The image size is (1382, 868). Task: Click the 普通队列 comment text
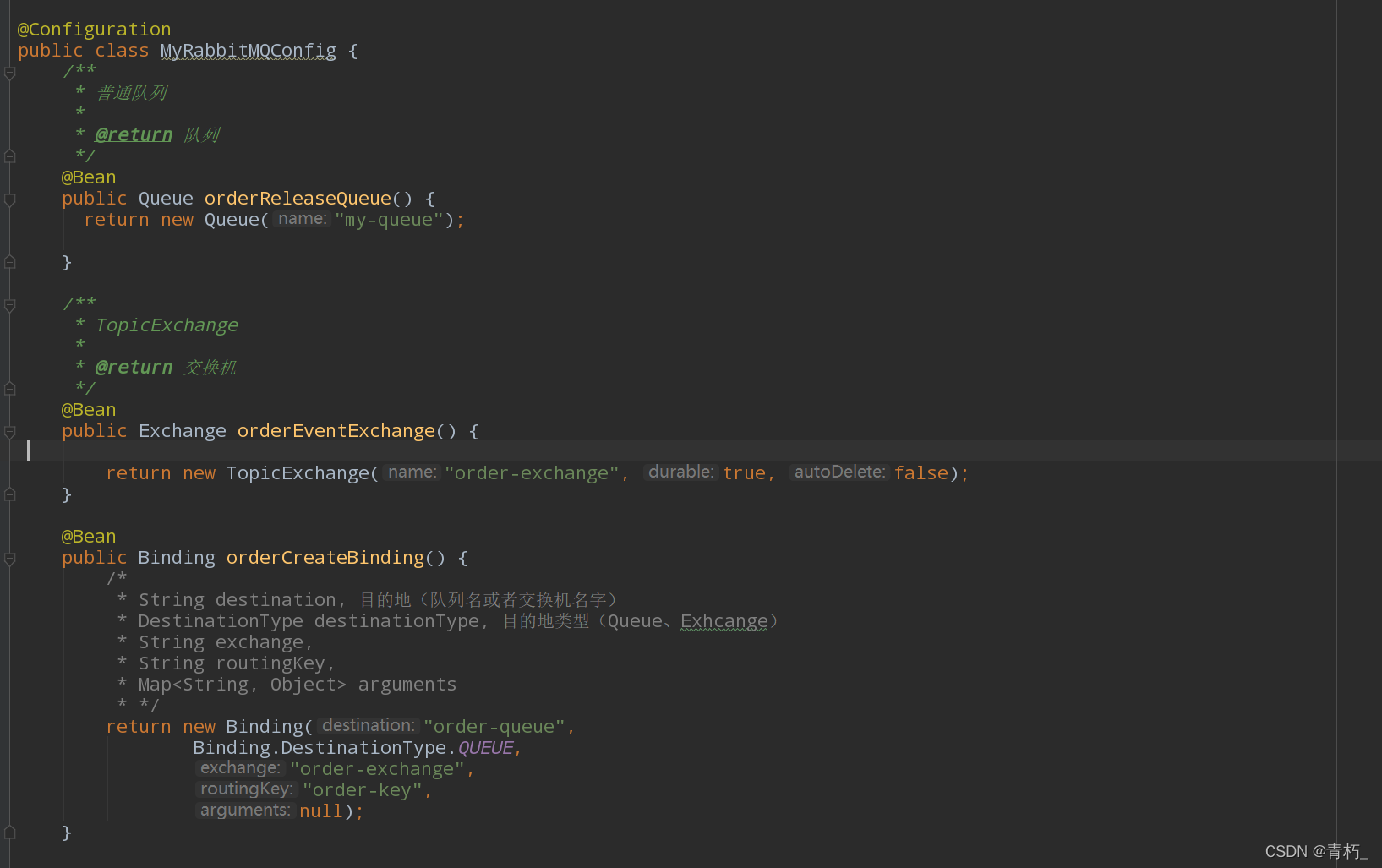pyautogui.click(x=132, y=93)
